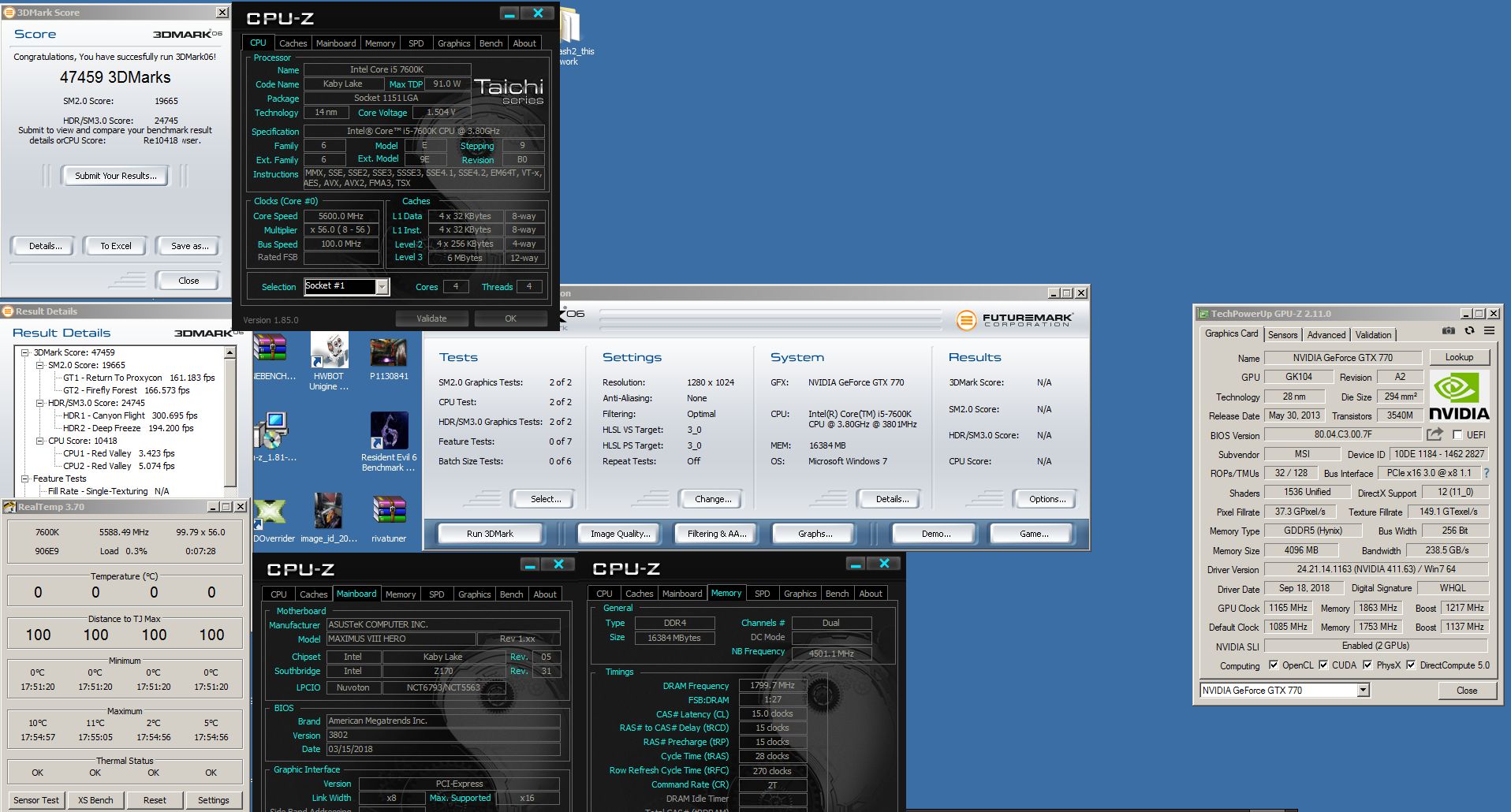Toggle the OpenCL checkbox
This screenshot has width=1511, height=812.
coord(1274,665)
